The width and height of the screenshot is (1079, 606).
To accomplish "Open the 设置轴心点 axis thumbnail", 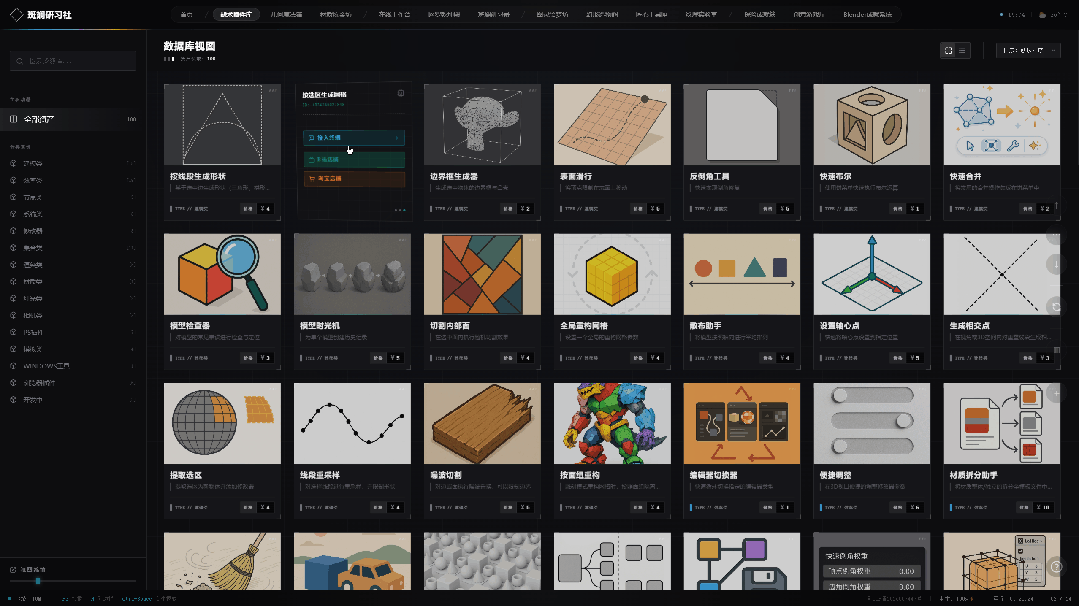I will click(872, 274).
